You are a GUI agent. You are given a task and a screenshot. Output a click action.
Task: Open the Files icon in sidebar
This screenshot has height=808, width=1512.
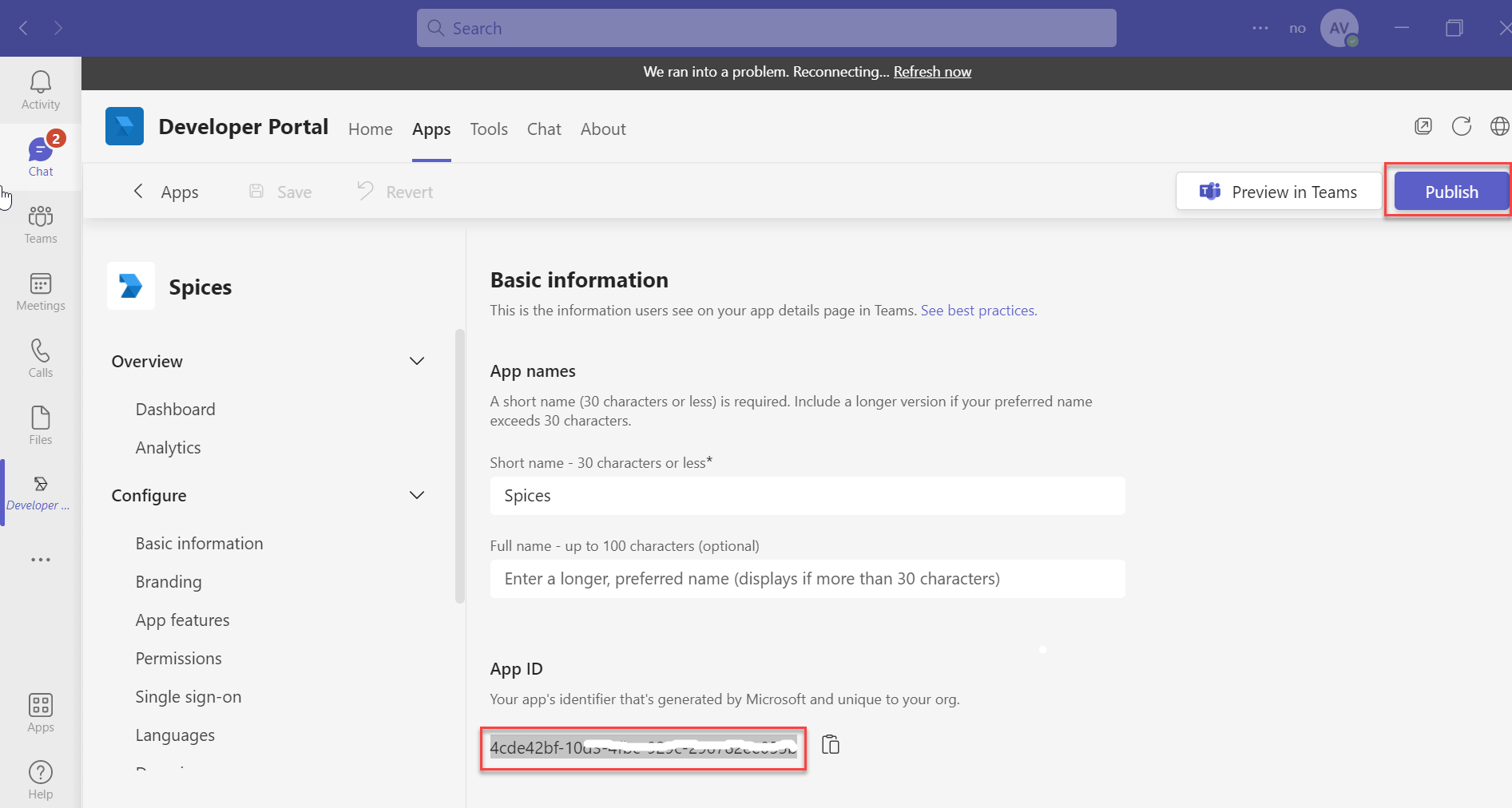point(40,426)
